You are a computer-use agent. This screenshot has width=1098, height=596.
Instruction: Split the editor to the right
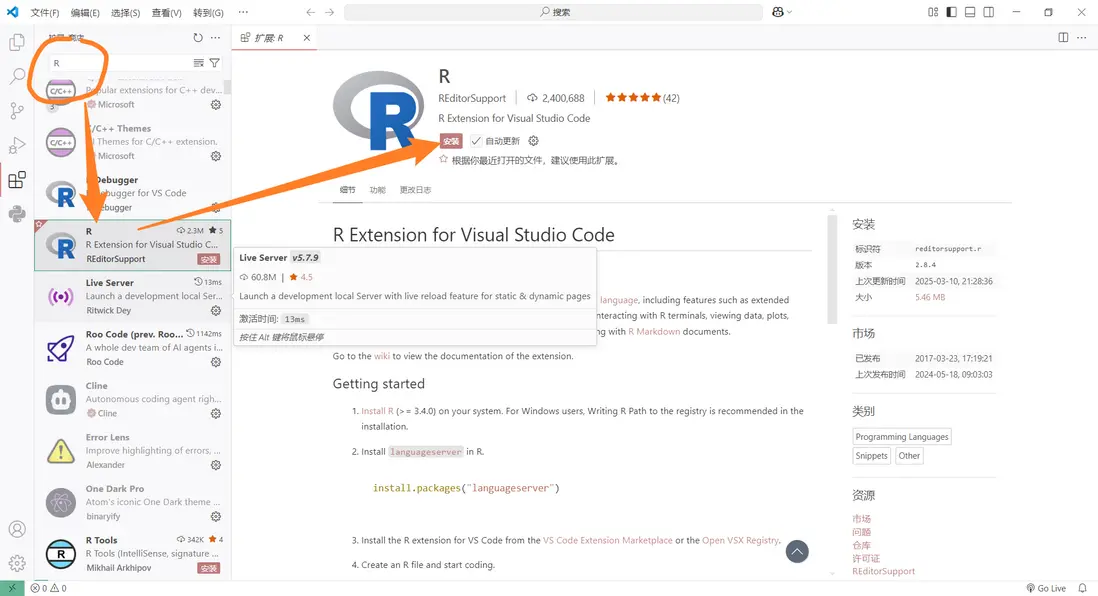(1063, 38)
